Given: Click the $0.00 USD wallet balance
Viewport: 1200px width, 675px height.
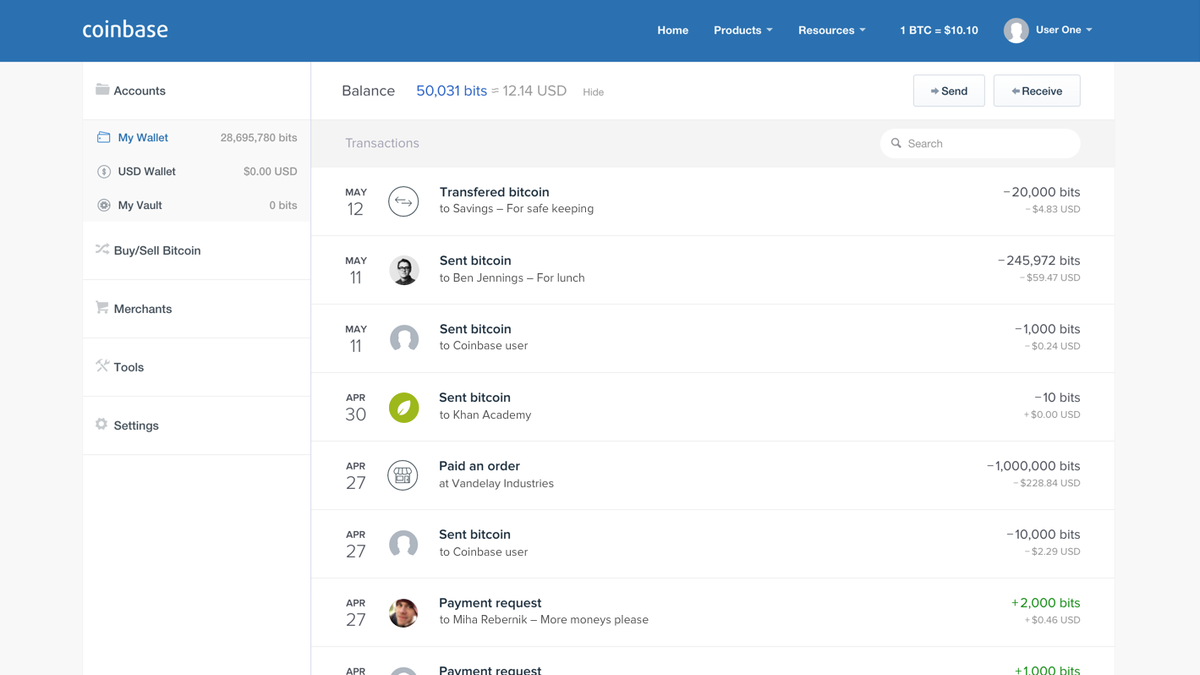Looking at the screenshot, I should [270, 172].
